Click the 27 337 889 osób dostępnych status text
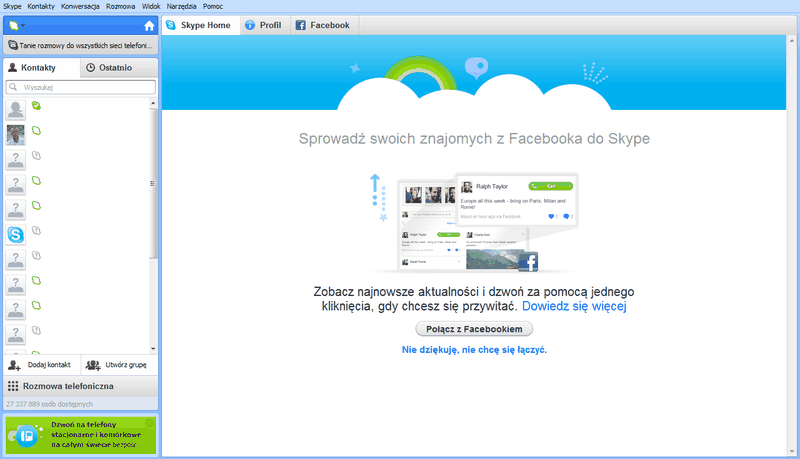This screenshot has height=459, width=800. coord(49,404)
